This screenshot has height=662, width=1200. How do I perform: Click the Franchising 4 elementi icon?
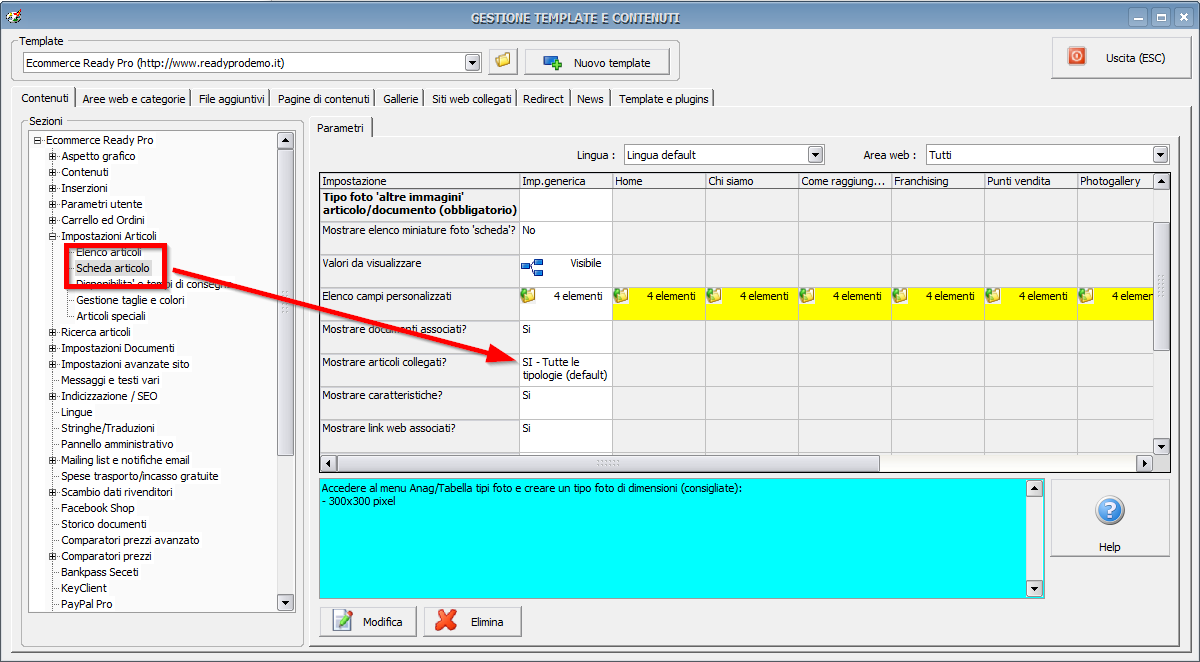(x=900, y=296)
